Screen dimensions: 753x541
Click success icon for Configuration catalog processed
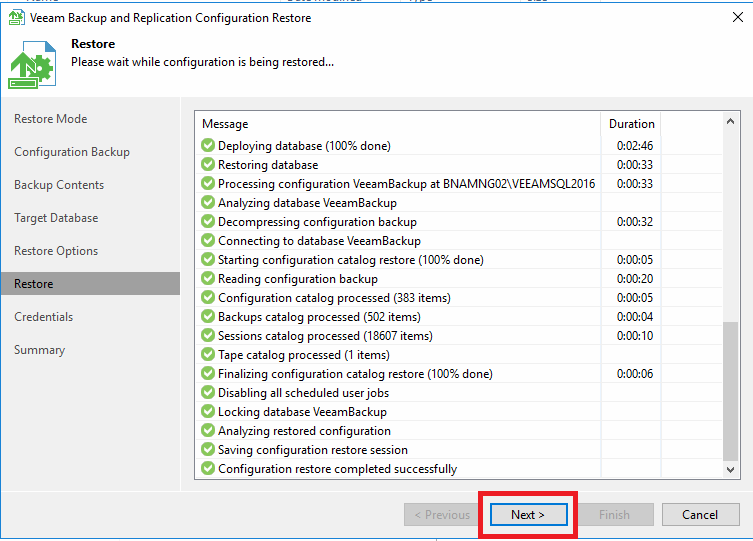(x=208, y=297)
